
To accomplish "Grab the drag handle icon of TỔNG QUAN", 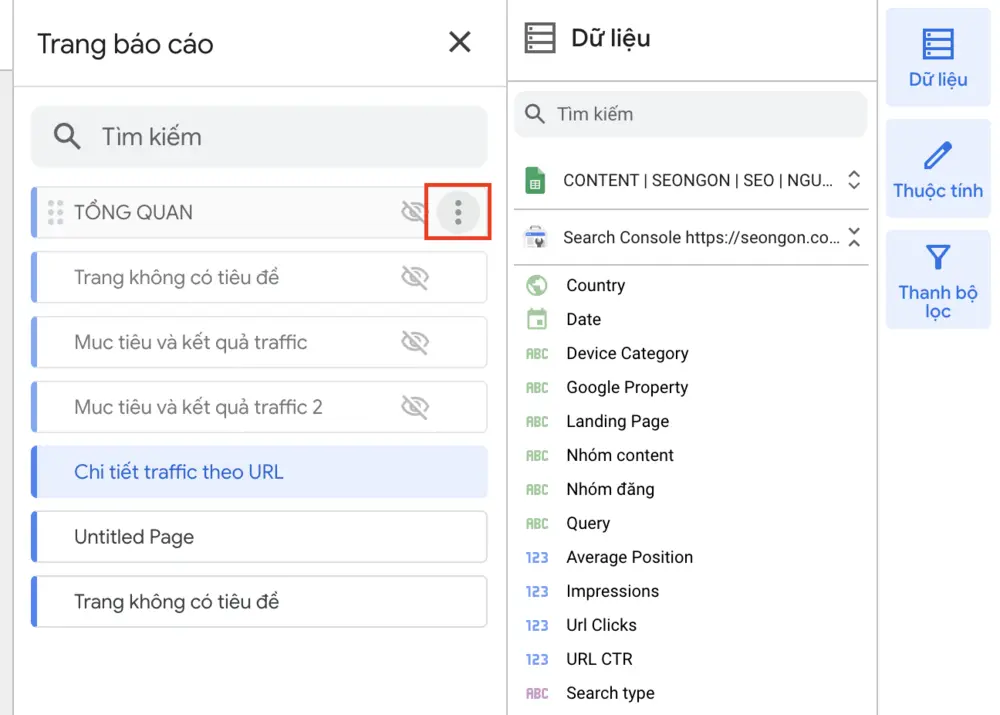I will point(55,212).
